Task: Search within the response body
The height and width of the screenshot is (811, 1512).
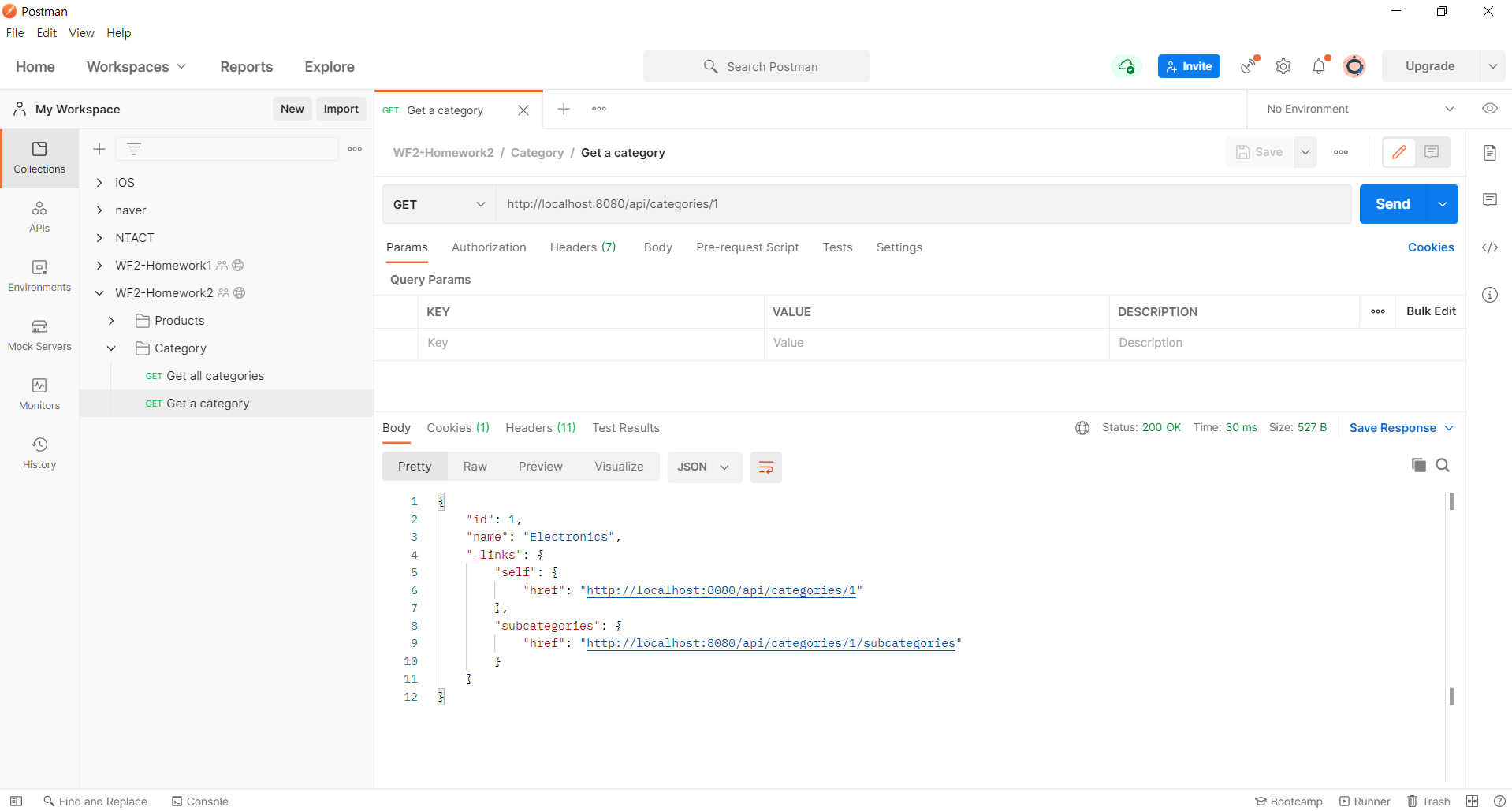Action: click(1443, 465)
